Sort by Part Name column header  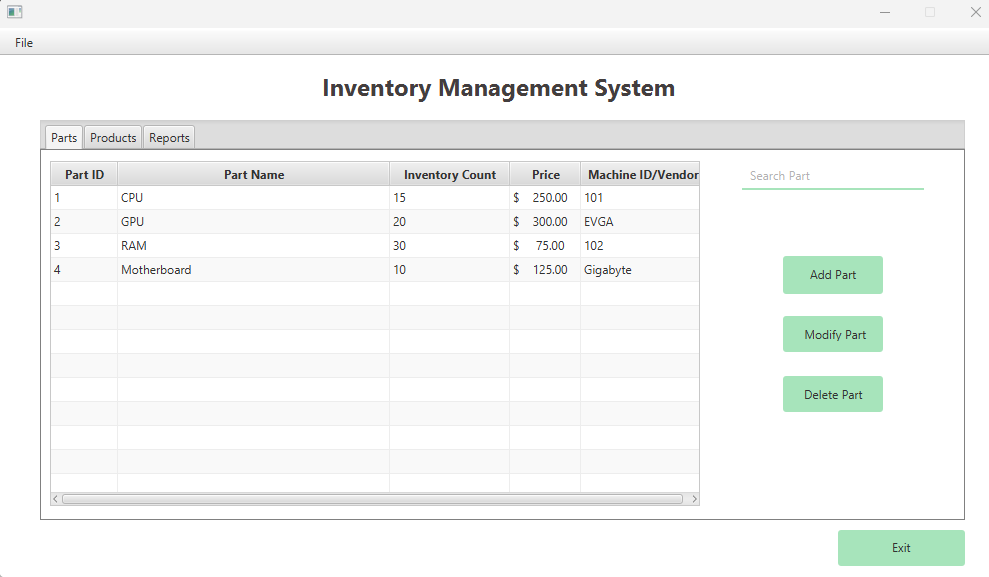254,175
